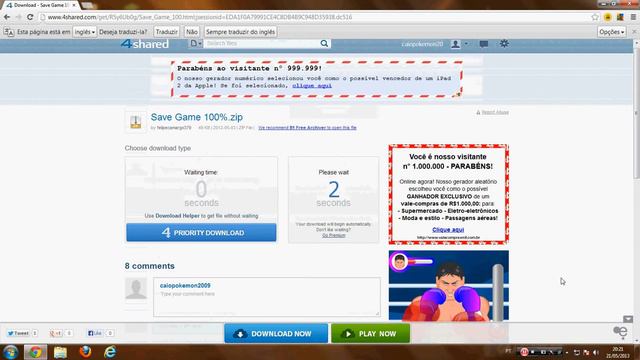Go back with the browser back arrow
Viewport: 640px width, 360px height.
7,17
